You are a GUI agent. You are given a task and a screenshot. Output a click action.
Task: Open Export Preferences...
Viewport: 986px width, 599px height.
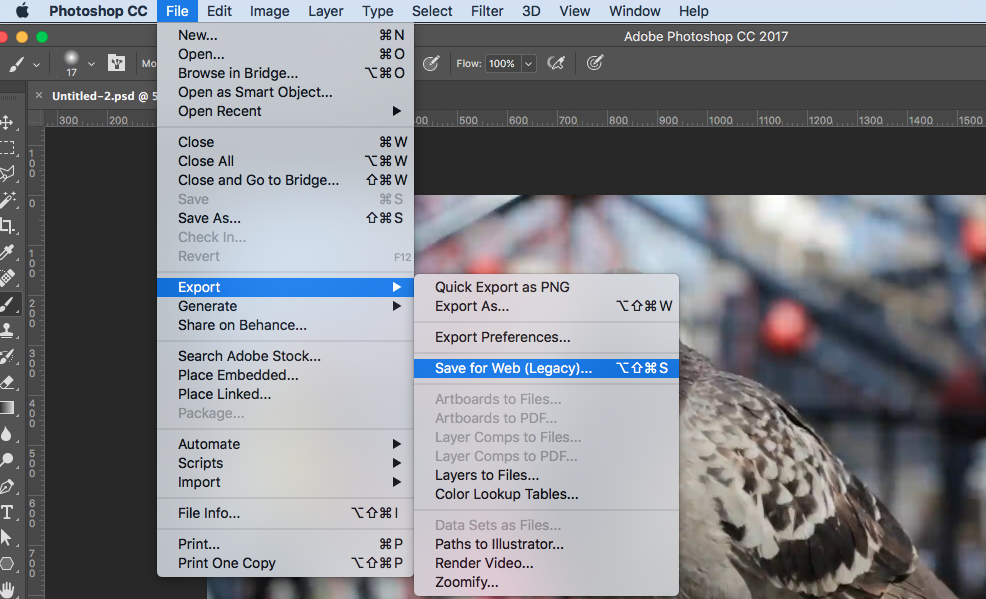(x=546, y=337)
